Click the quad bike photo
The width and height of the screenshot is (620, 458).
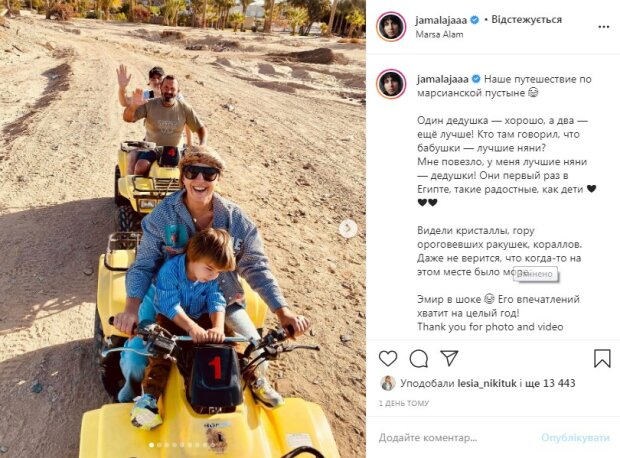coord(183,229)
